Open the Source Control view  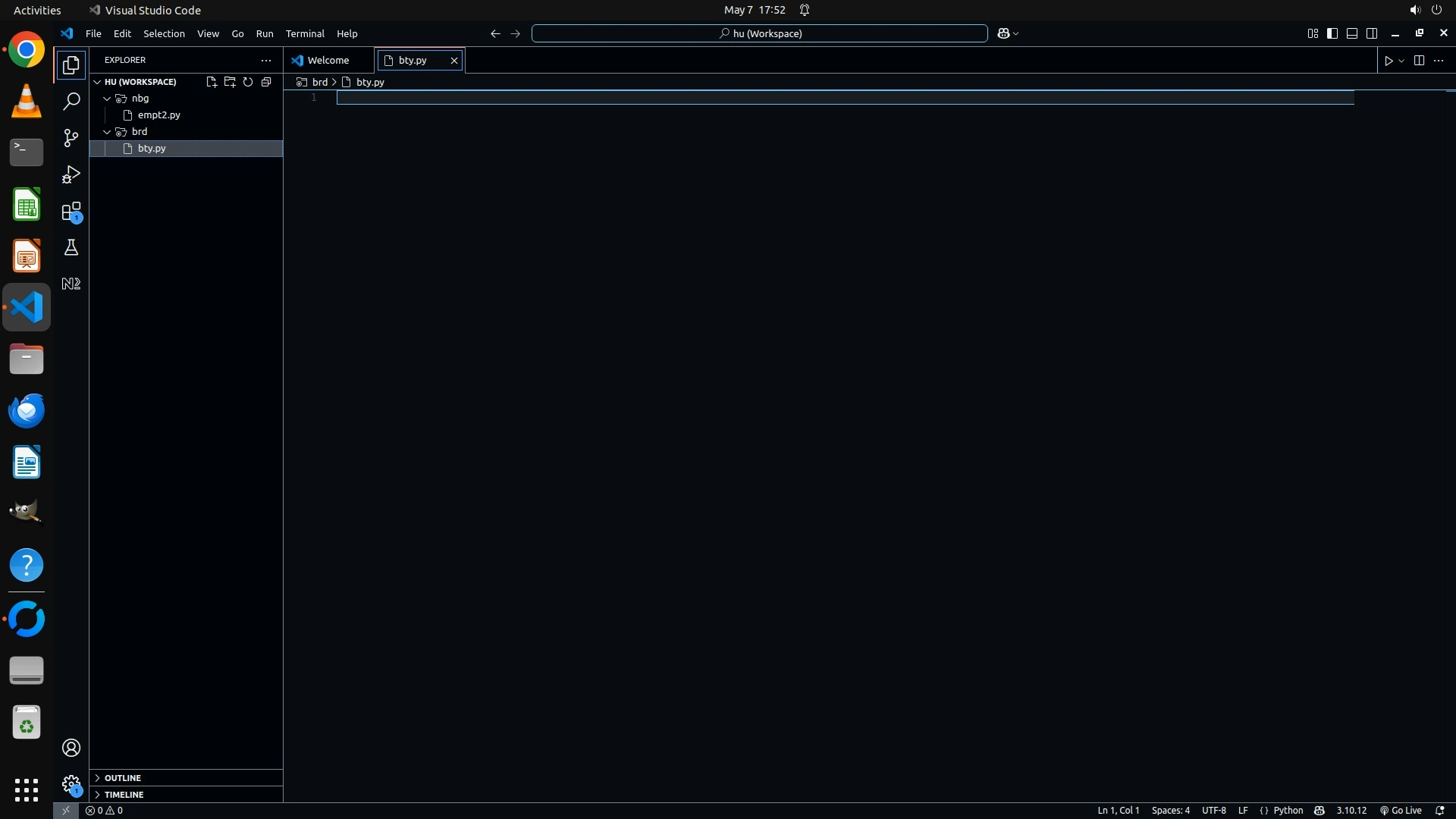click(71, 138)
